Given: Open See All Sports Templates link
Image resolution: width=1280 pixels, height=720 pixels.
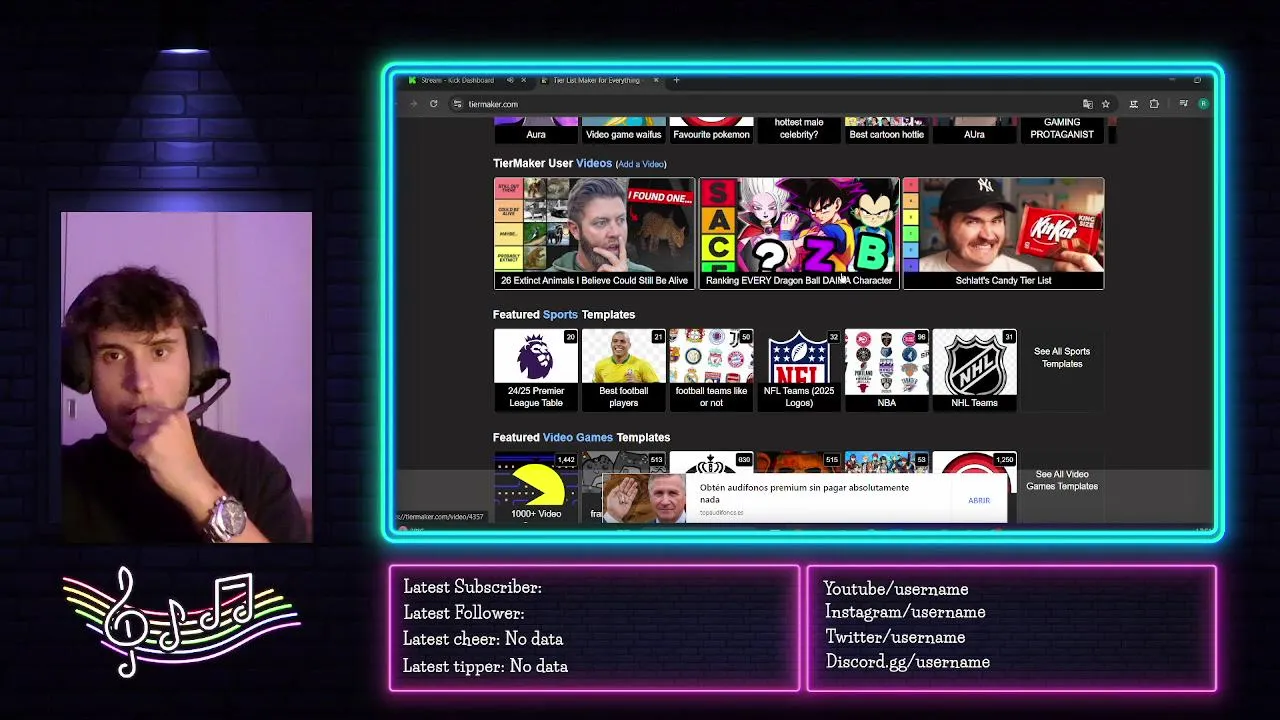Looking at the screenshot, I should click(1062, 357).
